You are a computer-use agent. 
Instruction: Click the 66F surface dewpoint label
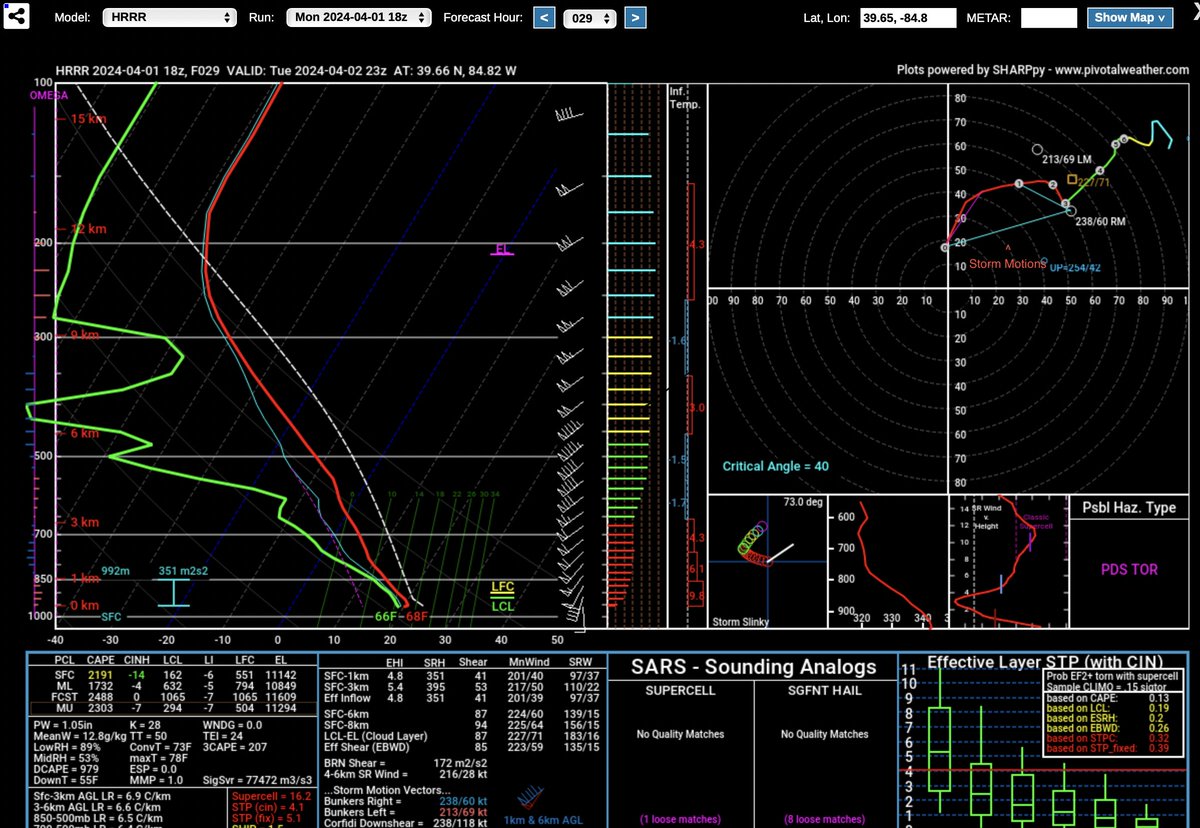[x=385, y=616]
